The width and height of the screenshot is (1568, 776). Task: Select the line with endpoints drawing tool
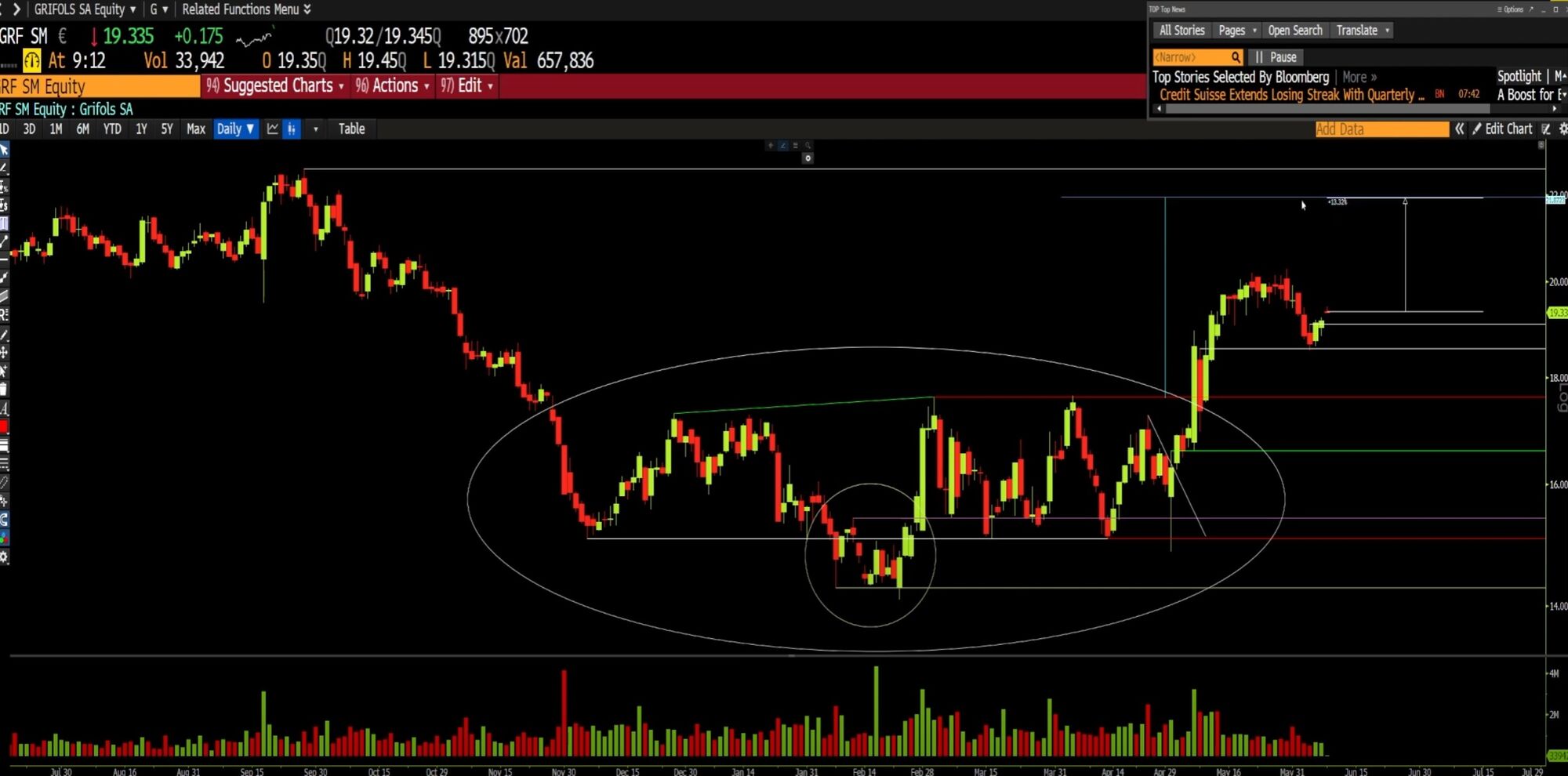click(x=4, y=241)
